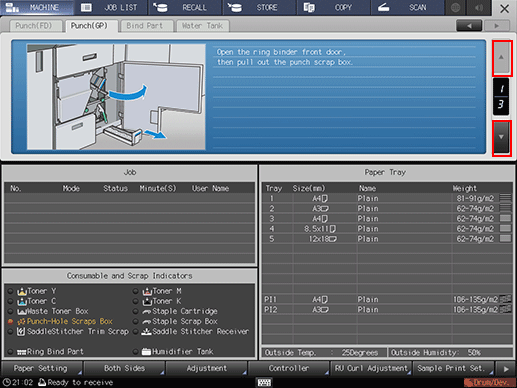Select the Toner Y indicator icon
517x388 pixels.
coord(22,291)
